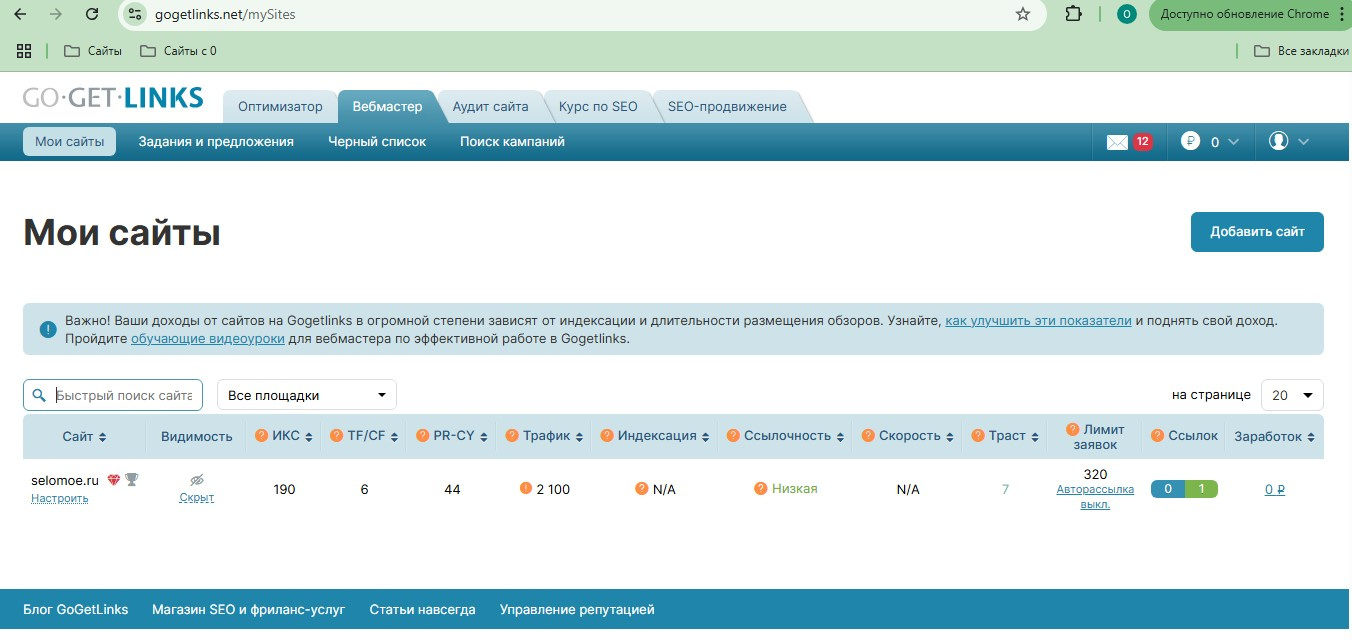Viewport: 1352px width, 640px height.
Task: Click the help icon beside Трафик header
Action: coord(512,436)
